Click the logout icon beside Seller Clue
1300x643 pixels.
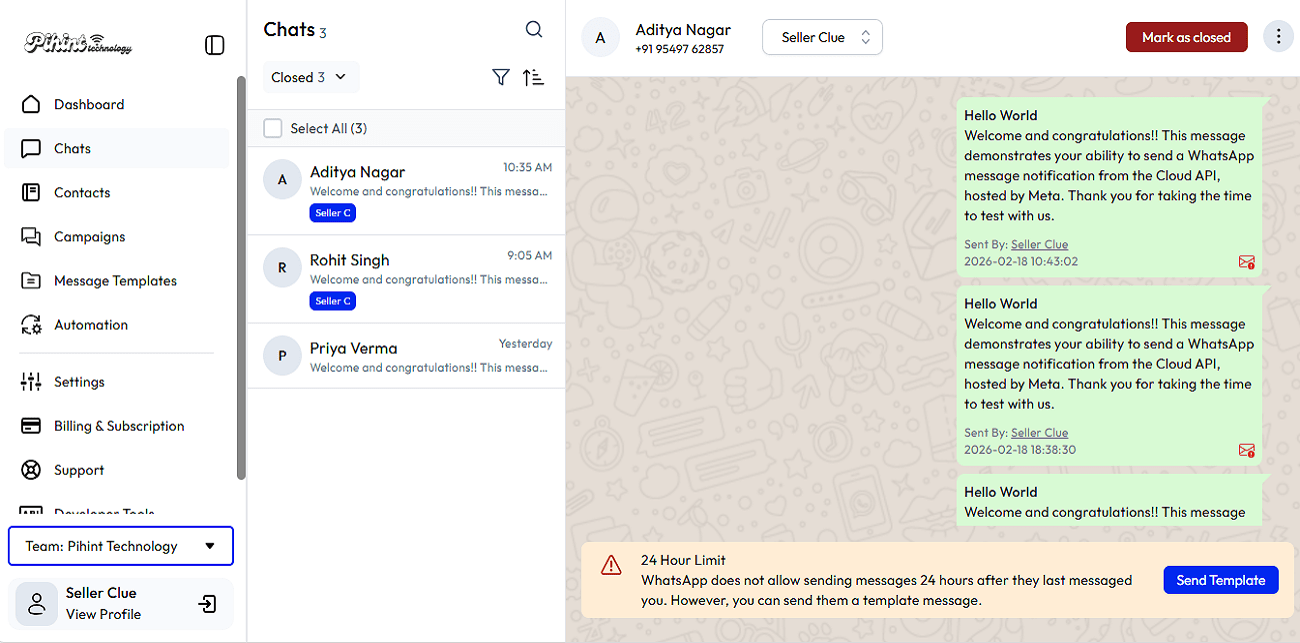(x=207, y=604)
